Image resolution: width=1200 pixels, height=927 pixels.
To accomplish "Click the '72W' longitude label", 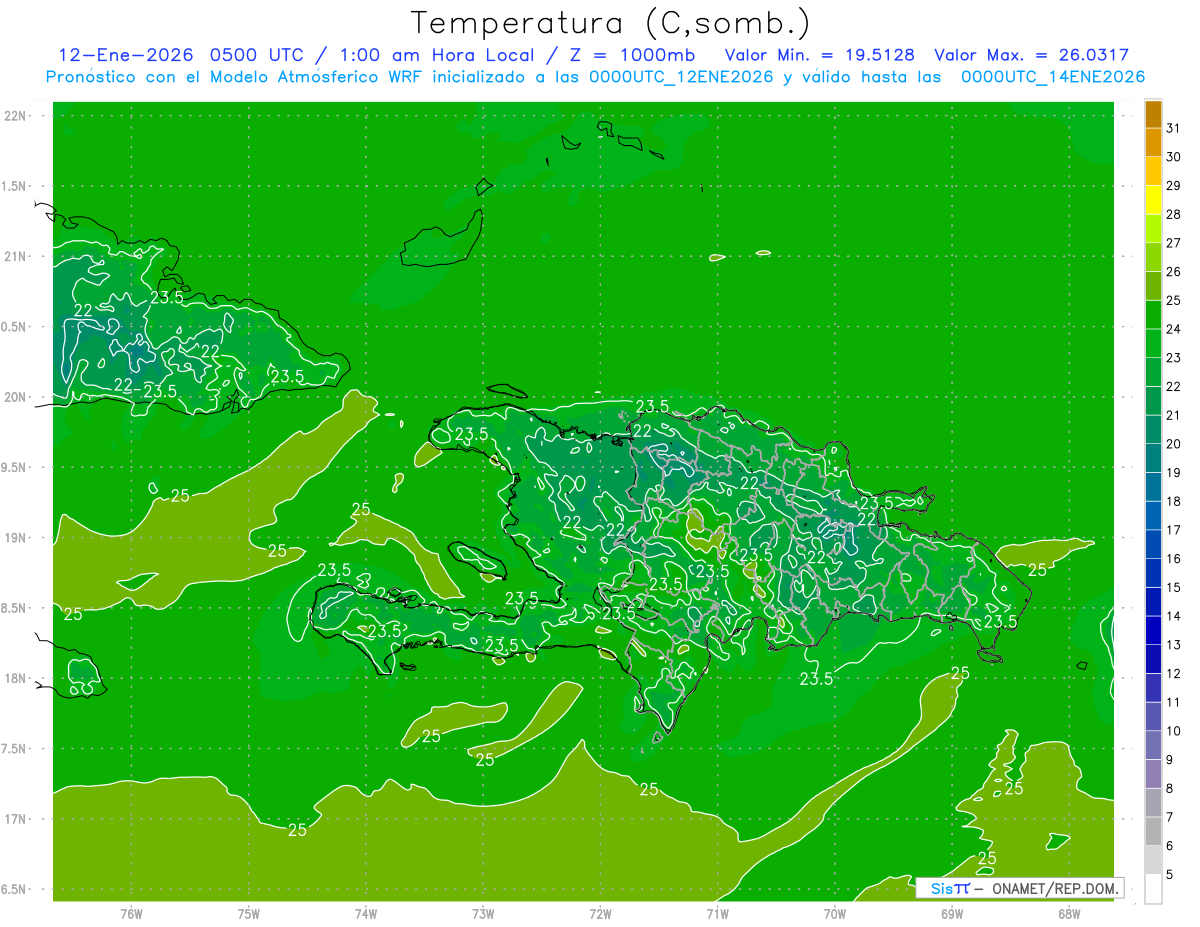I will coord(600,913).
